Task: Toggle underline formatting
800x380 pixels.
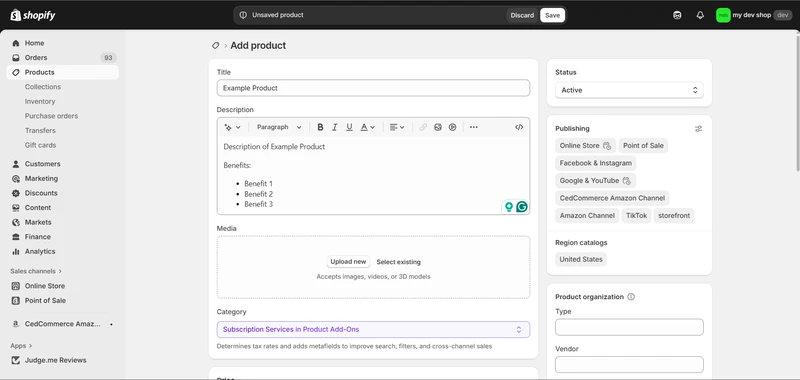Action: (349, 127)
